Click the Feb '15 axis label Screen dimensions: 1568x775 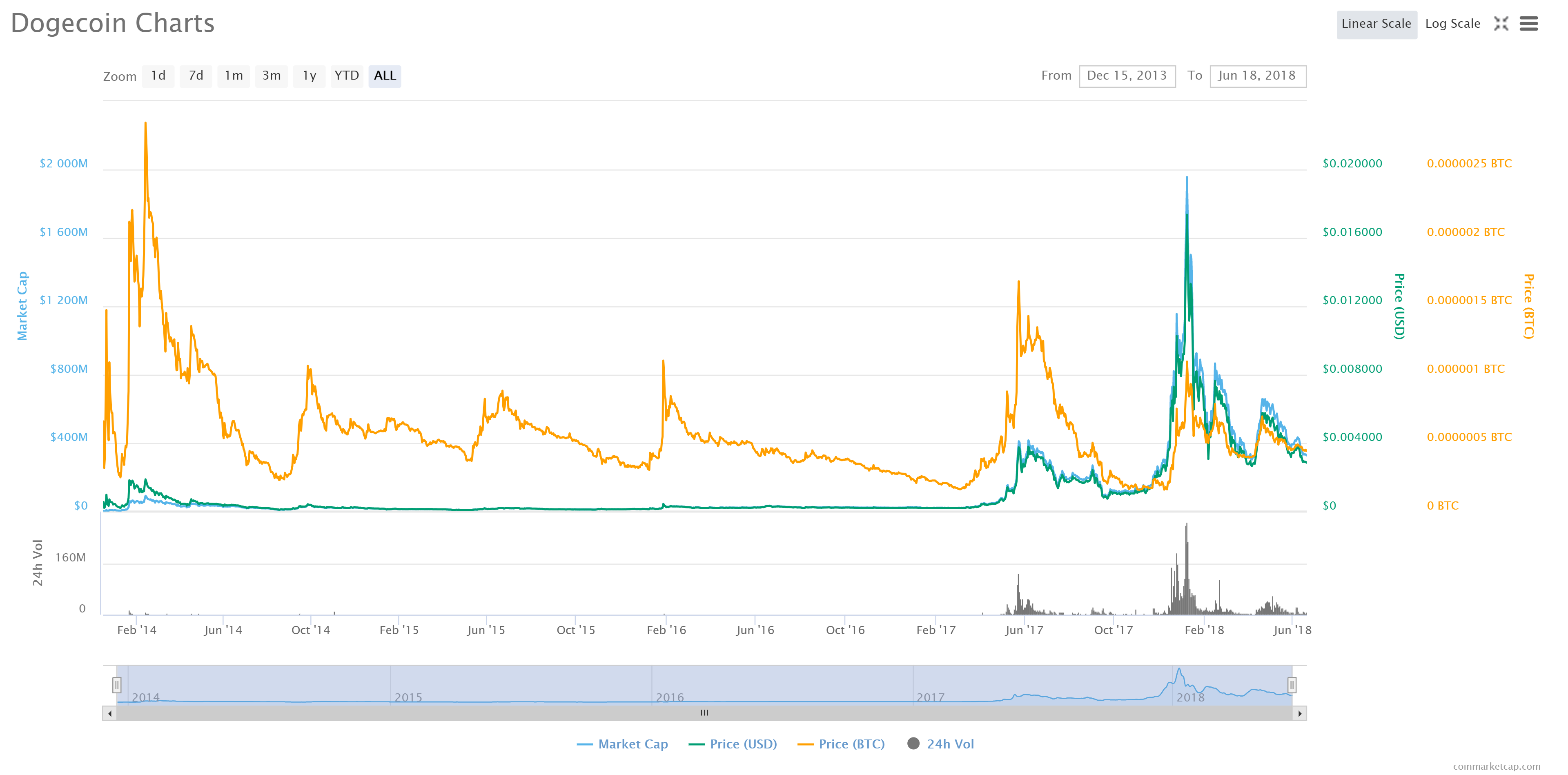click(399, 631)
